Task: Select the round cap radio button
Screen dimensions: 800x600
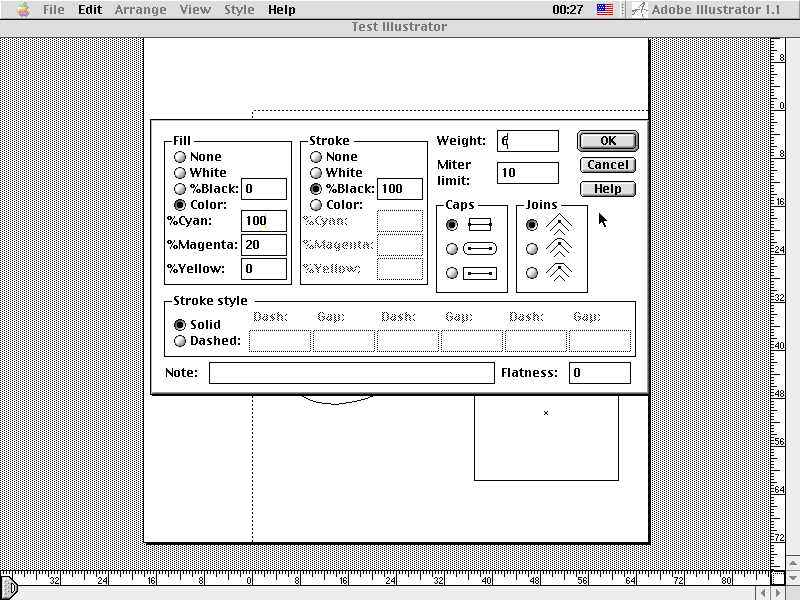Action: point(452,248)
